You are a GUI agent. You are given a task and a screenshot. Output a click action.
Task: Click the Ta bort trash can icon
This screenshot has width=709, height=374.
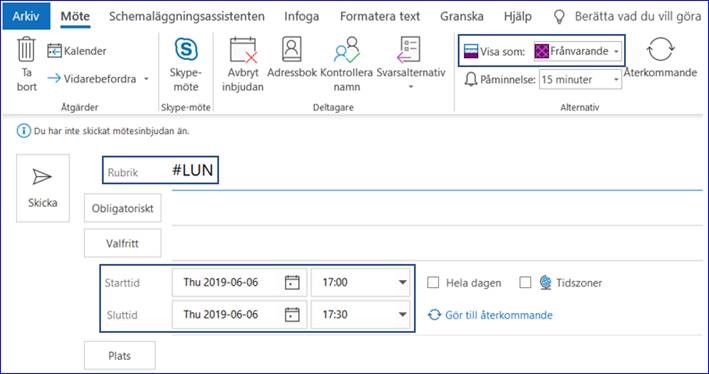(x=26, y=49)
